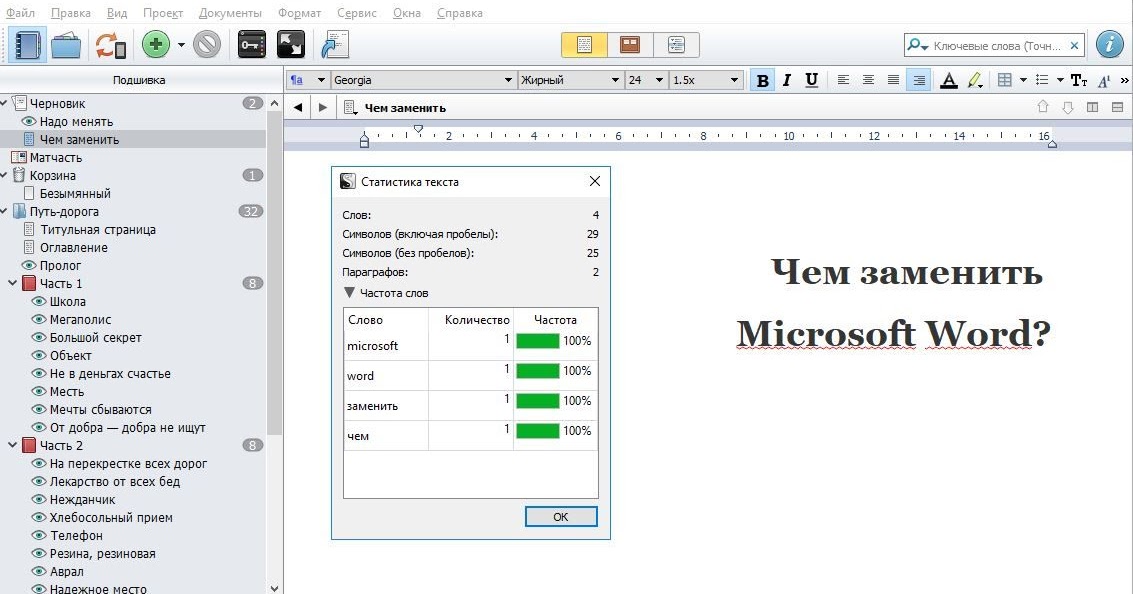
Task: Align text left
Action: coord(843,80)
